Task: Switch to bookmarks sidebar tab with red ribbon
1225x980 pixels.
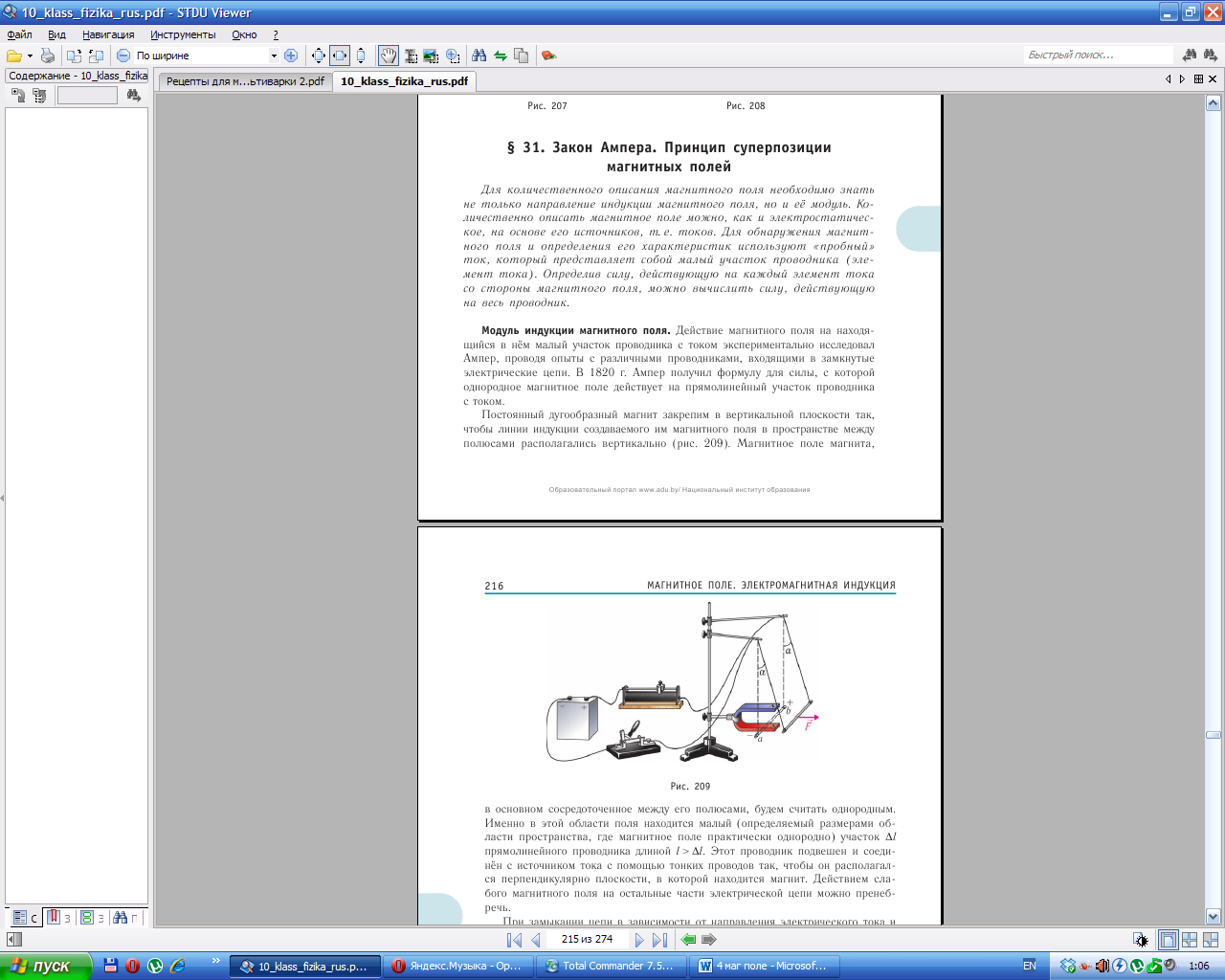Action: (x=59, y=917)
